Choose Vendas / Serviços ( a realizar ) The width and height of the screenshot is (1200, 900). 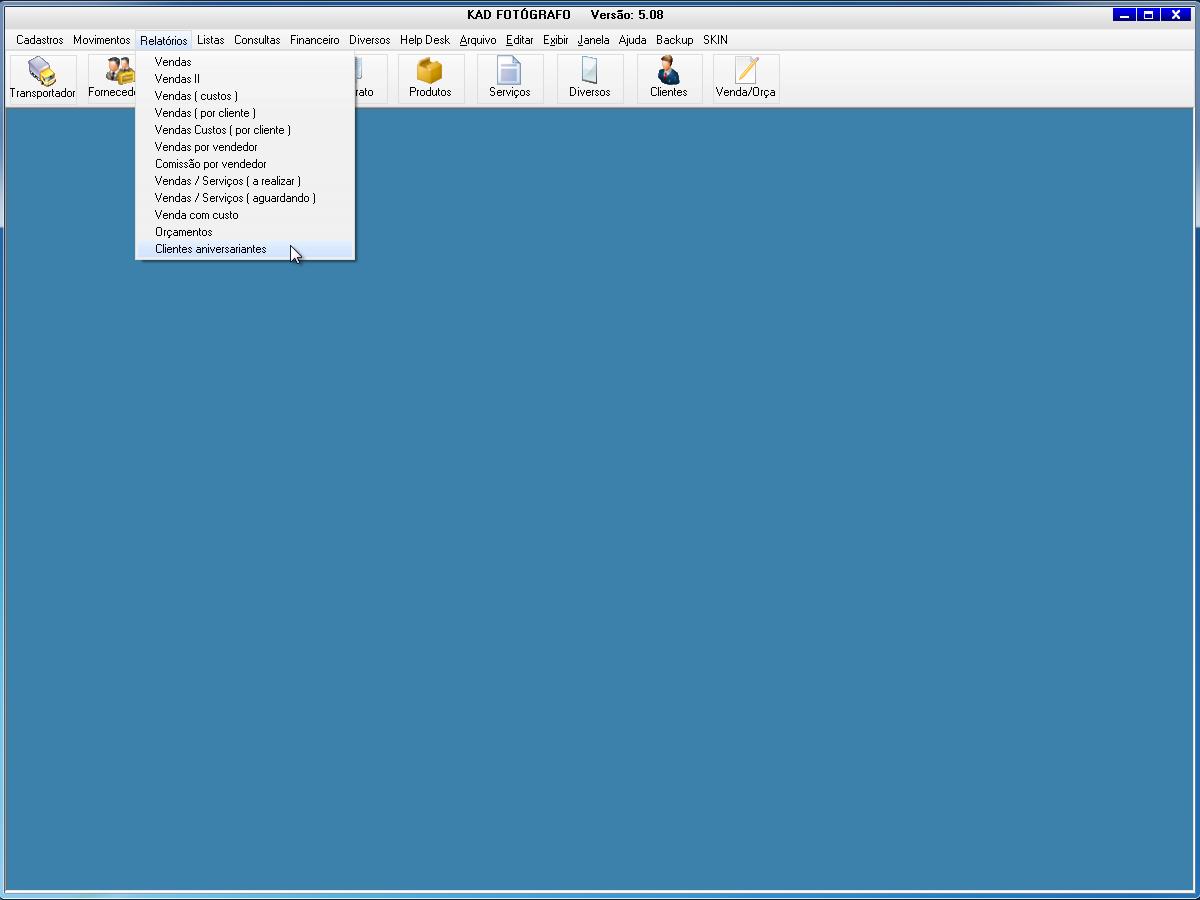point(227,181)
